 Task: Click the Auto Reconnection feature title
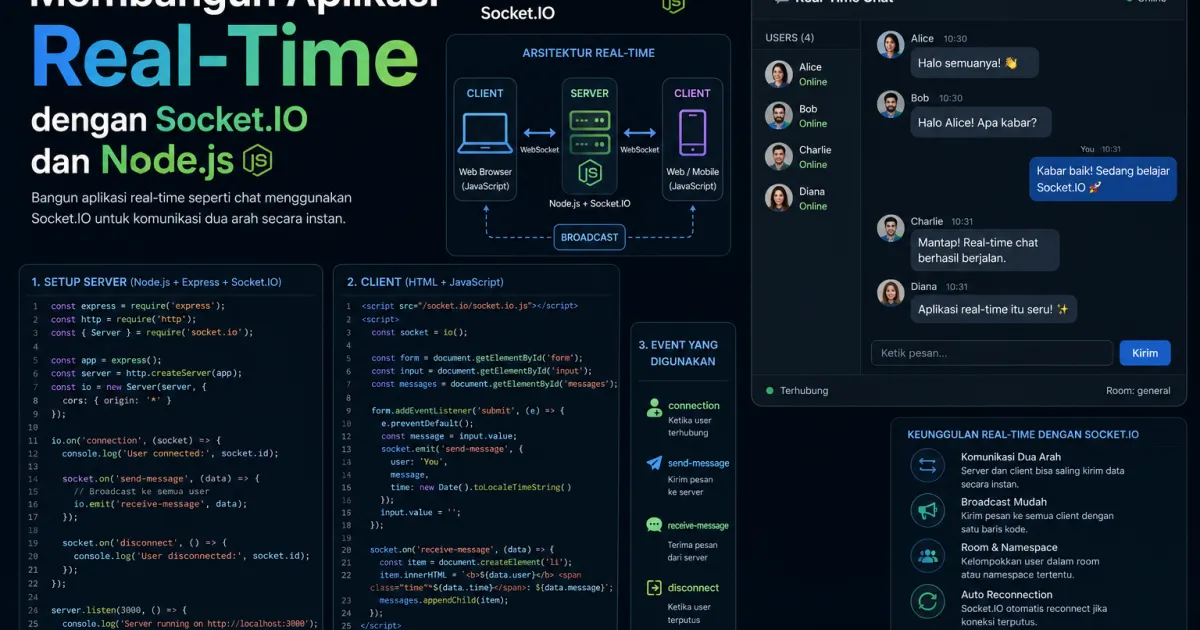pyautogui.click(x=1007, y=594)
